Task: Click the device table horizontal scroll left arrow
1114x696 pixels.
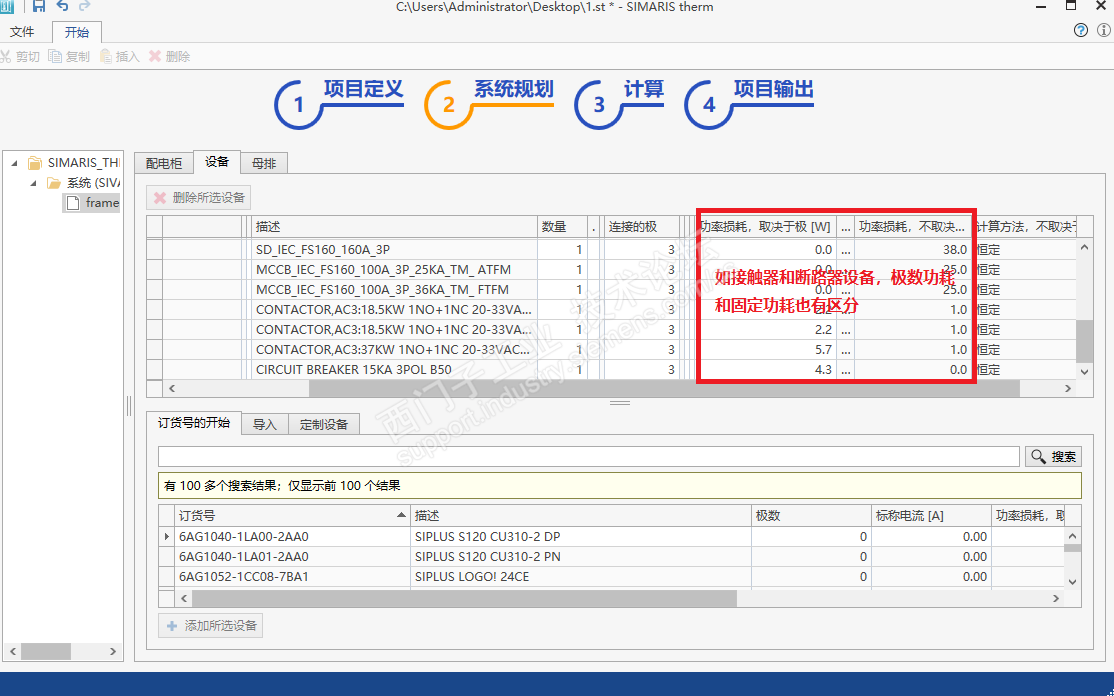Action: 171,388
